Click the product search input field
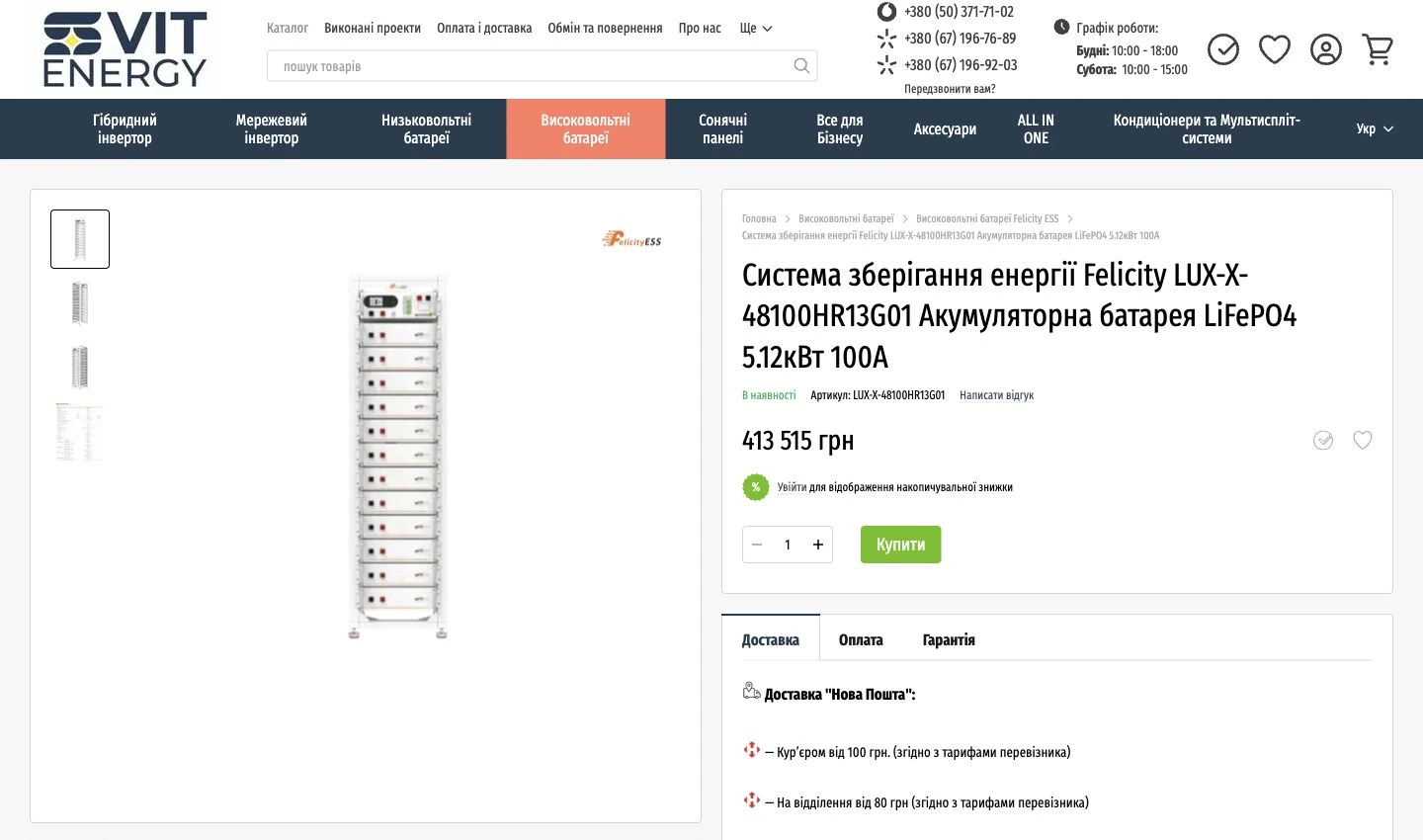 [542, 66]
